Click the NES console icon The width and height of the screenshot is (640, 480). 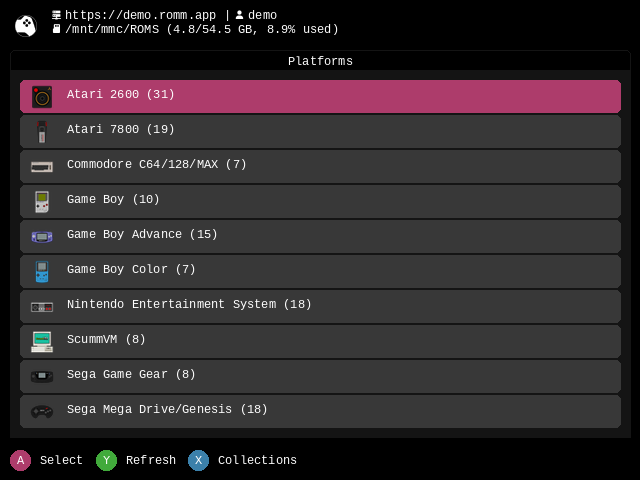click(x=42, y=307)
